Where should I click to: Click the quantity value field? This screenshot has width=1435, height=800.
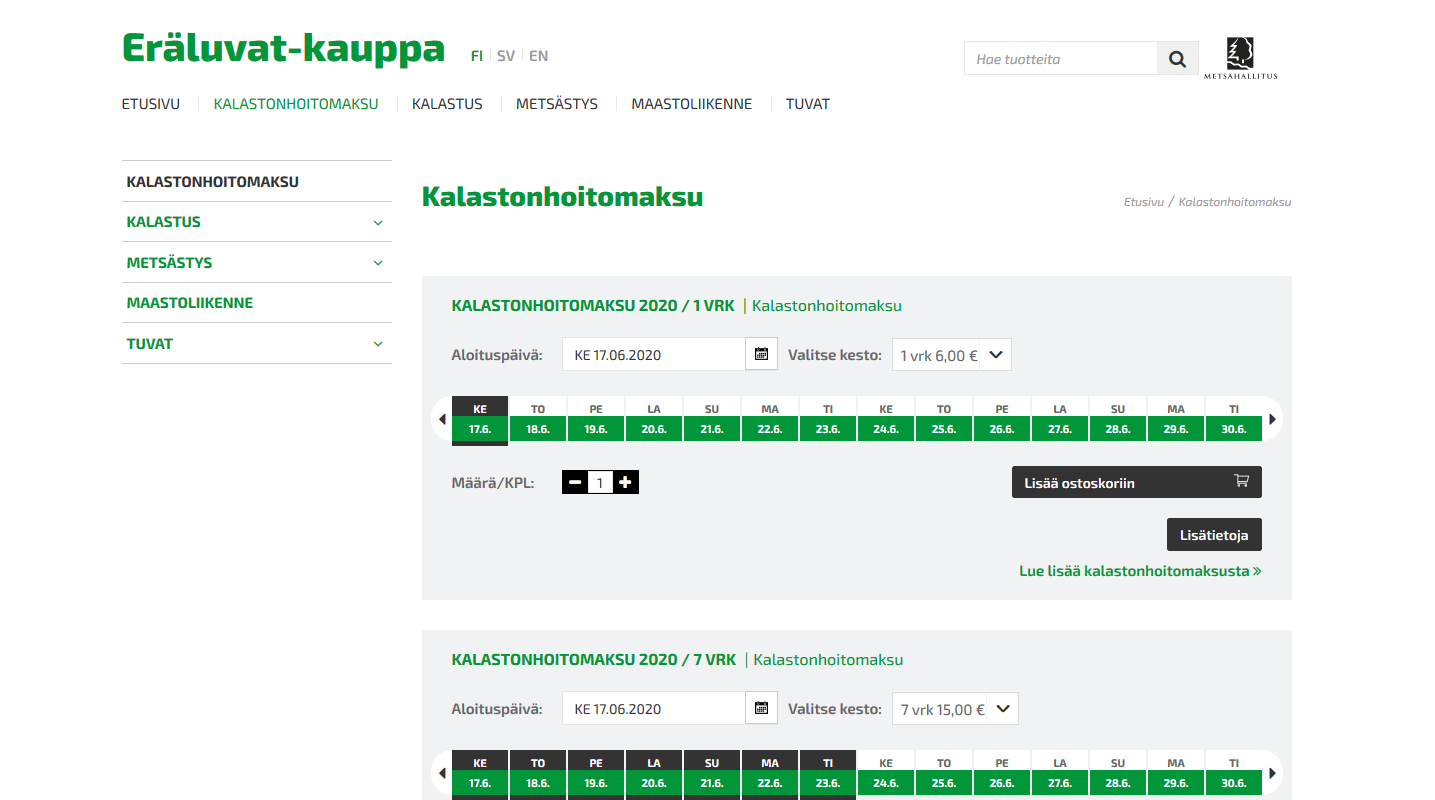600,483
